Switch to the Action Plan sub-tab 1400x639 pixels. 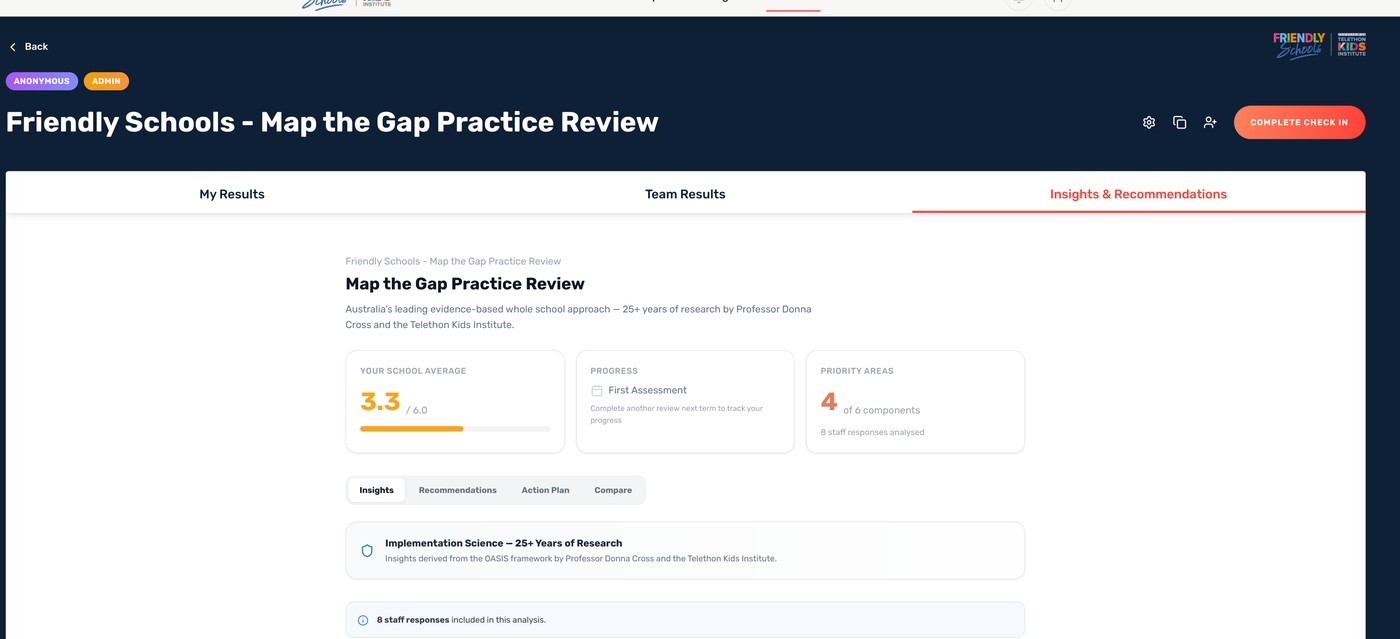[x=545, y=490]
